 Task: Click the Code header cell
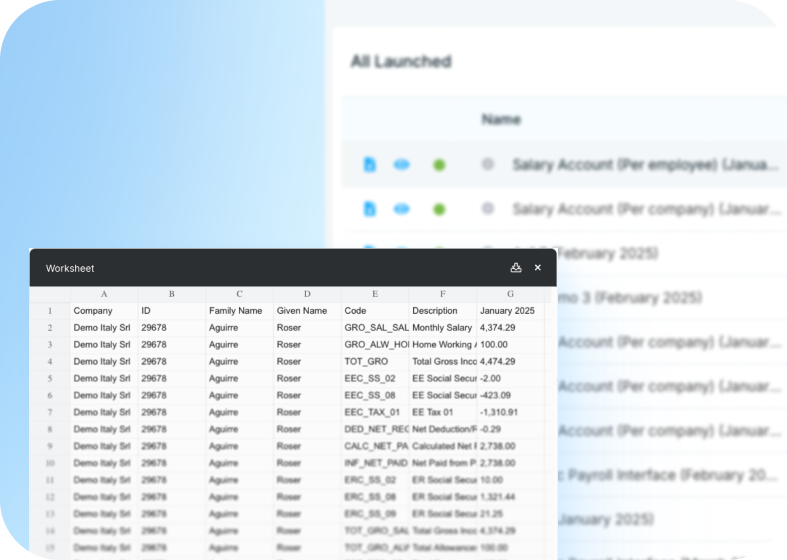click(x=375, y=311)
